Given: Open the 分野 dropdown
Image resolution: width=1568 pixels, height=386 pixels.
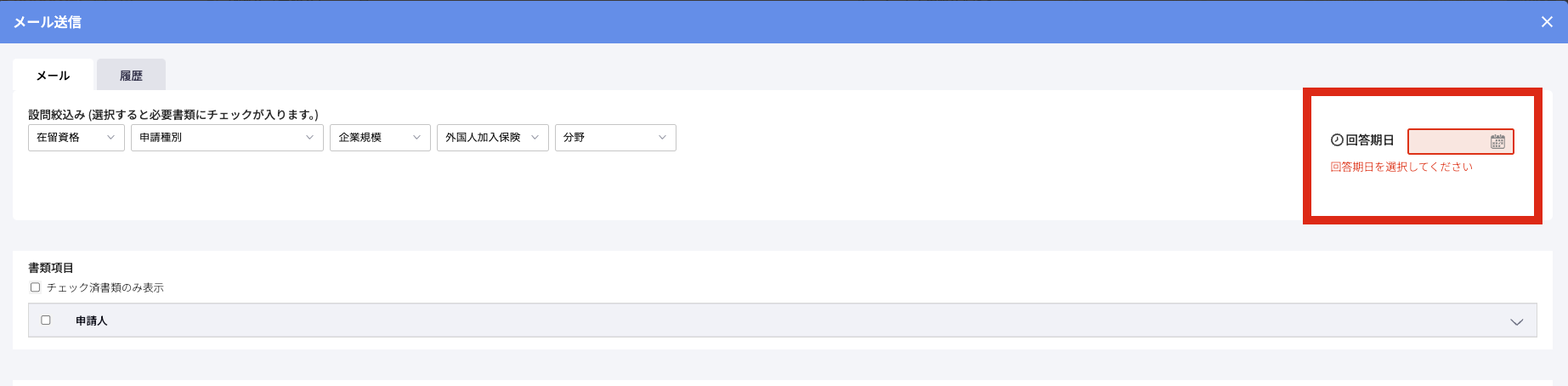Looking at the screenshot, I should 615,138.
